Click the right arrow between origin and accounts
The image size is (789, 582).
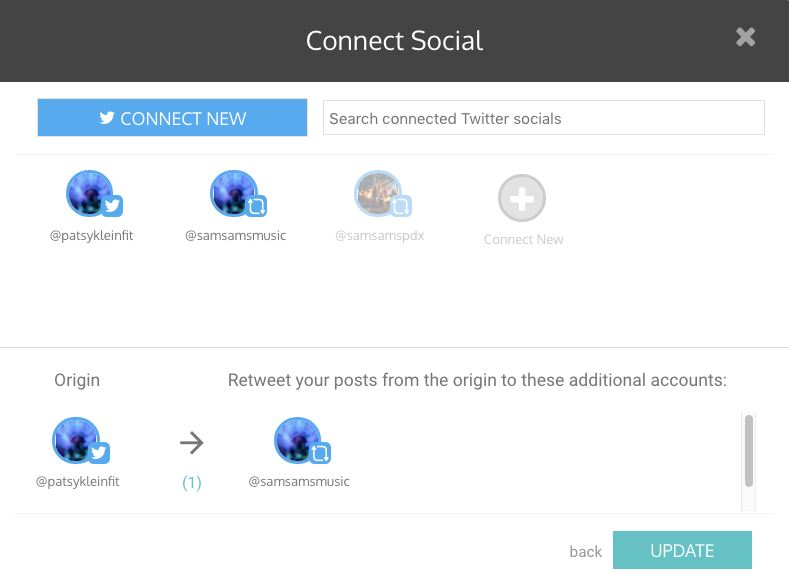[192, 443]
